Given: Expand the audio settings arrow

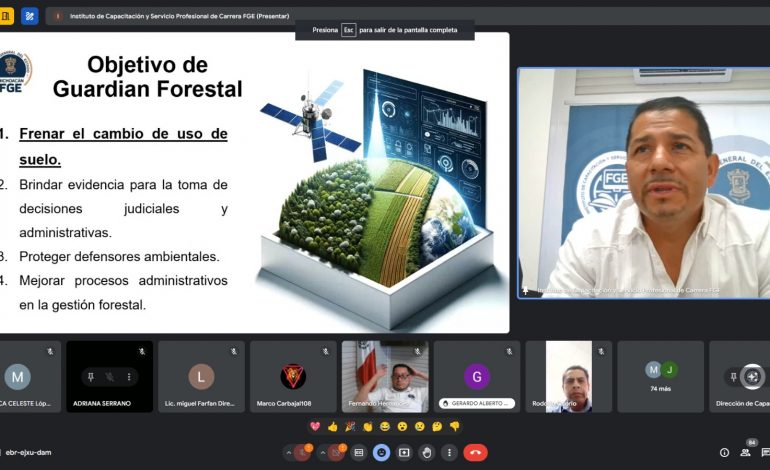Looking at the screenshot, I should [289, 453].
